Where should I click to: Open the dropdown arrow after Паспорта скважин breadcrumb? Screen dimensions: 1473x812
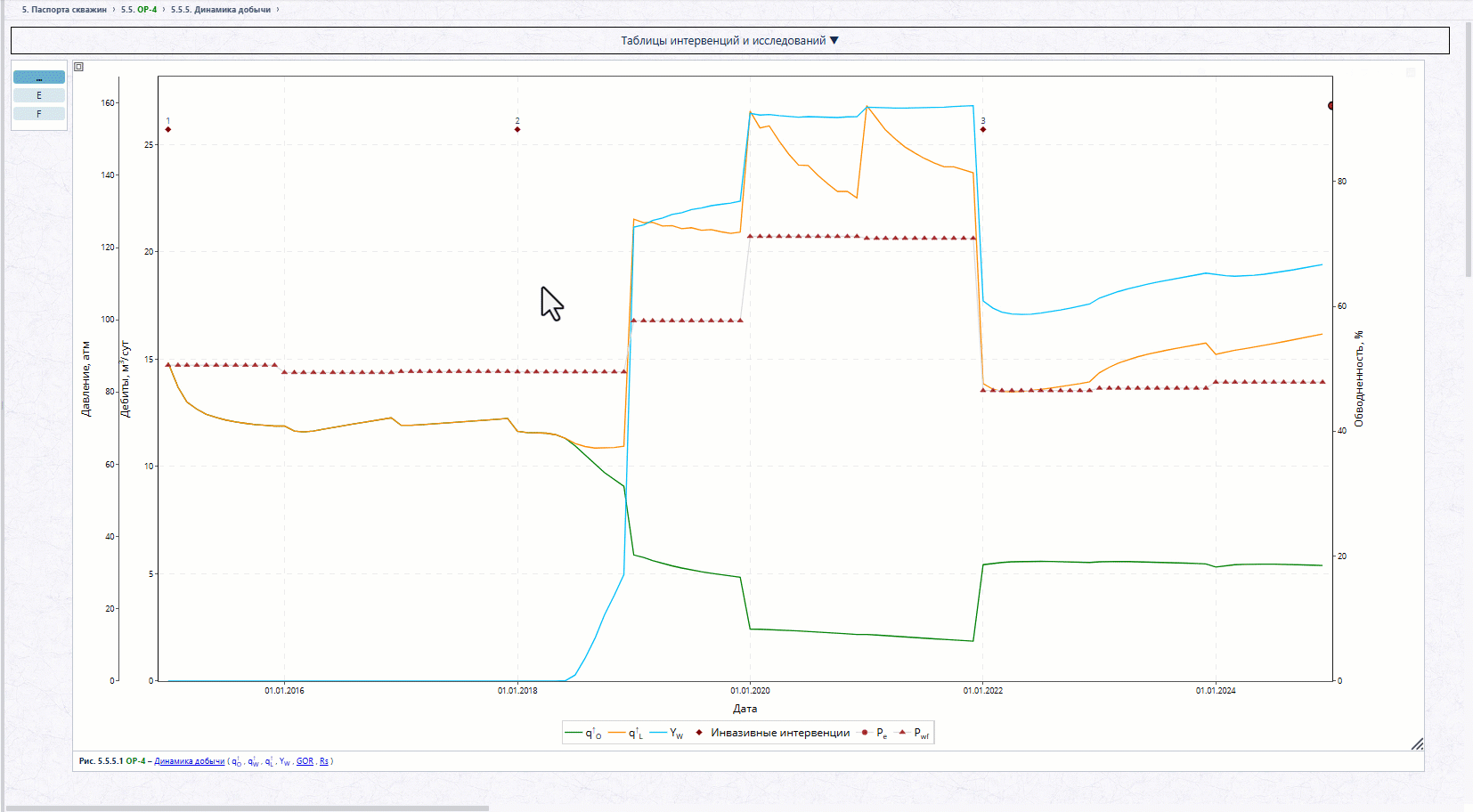(114, 10)
